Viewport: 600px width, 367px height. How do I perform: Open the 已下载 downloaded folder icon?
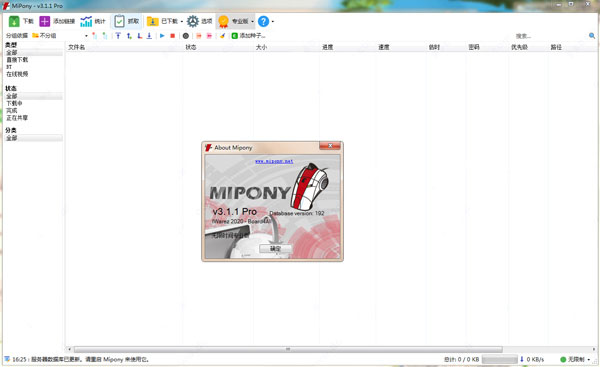(x=153, y=21)
